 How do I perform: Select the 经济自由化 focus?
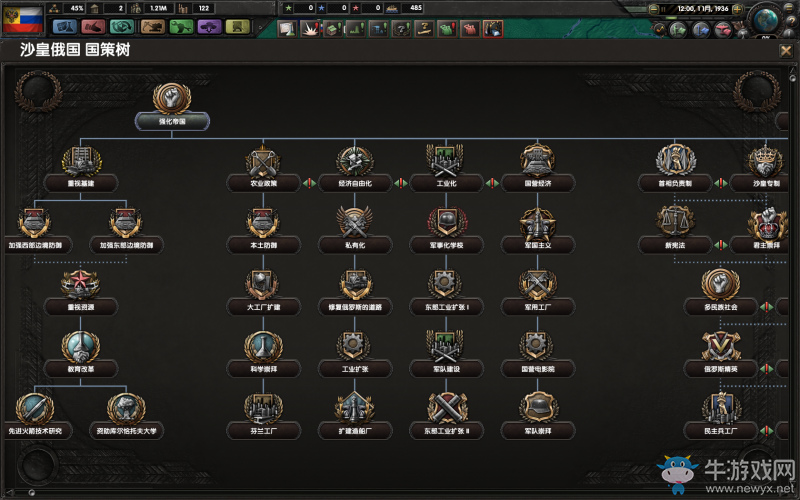tap(355, 183)
